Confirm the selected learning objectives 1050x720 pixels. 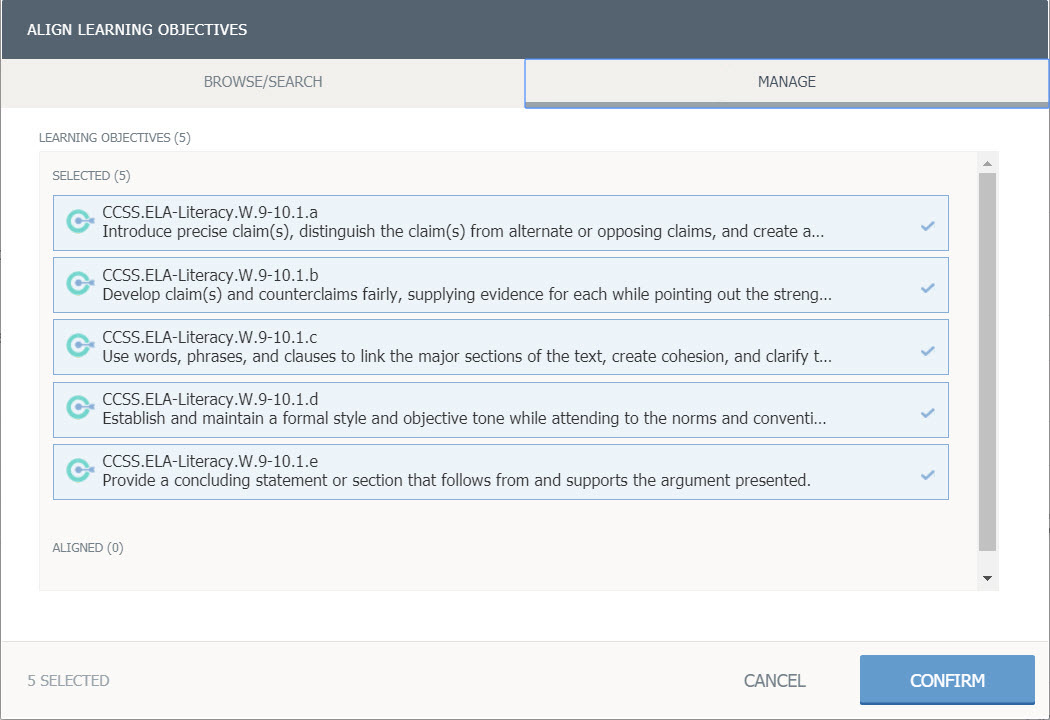tap(946, 681)
